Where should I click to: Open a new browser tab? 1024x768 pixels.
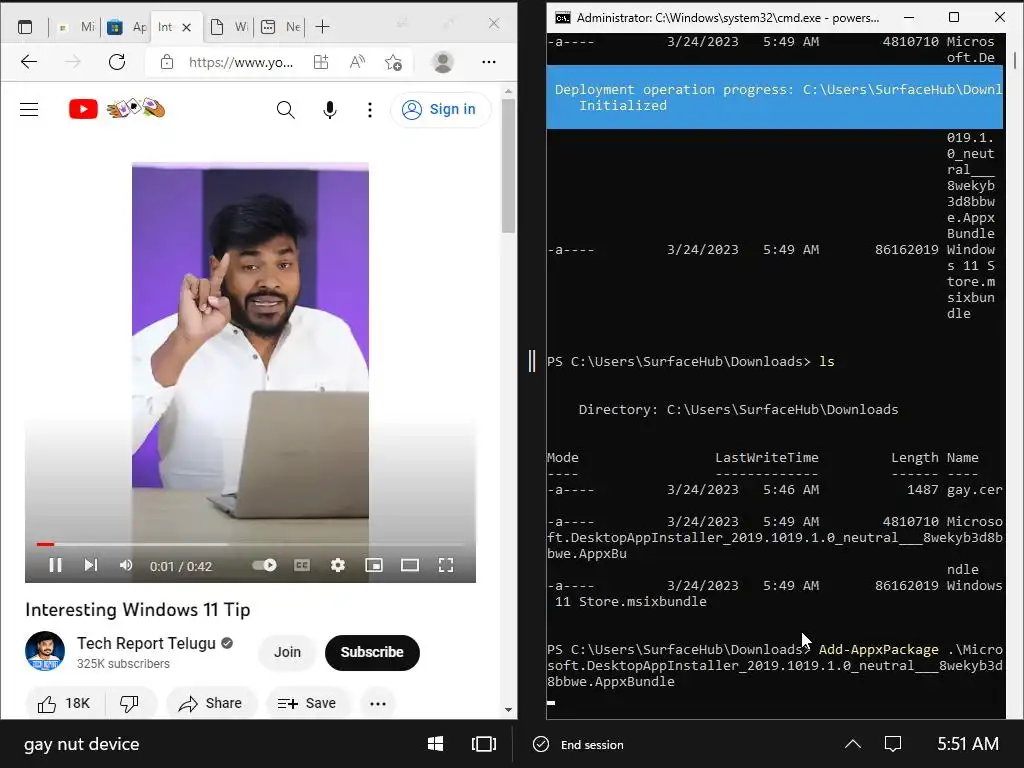tap(323, 27)
